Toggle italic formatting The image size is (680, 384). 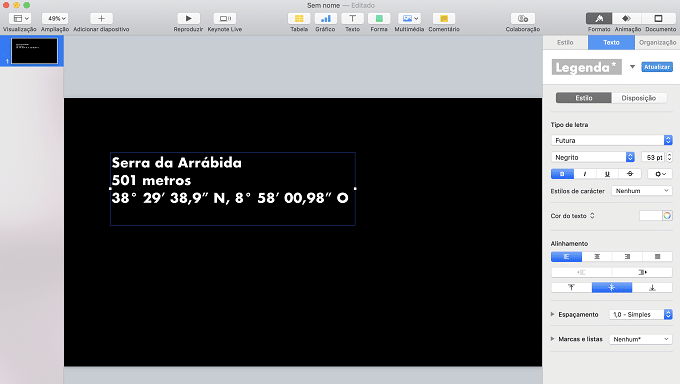tap(585, 174)
